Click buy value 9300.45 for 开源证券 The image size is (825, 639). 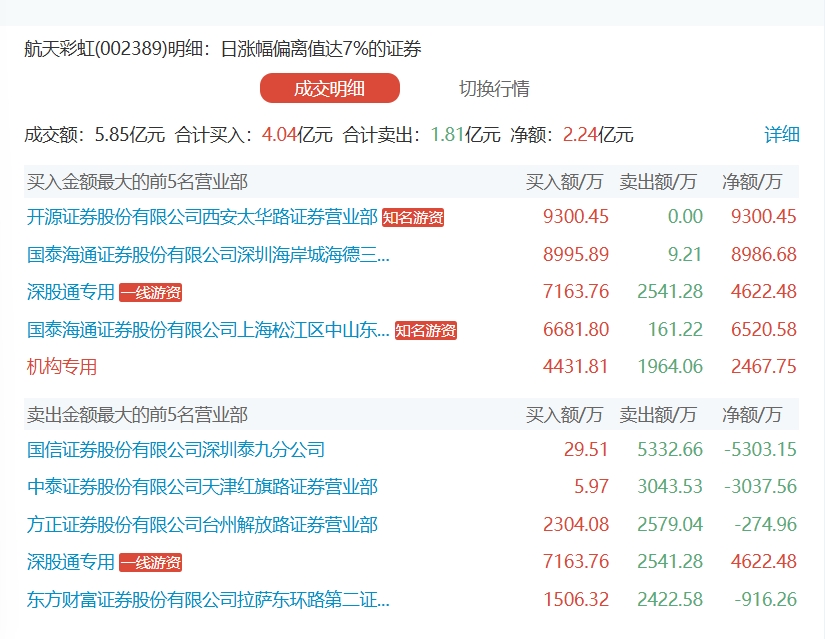[576, 217]
